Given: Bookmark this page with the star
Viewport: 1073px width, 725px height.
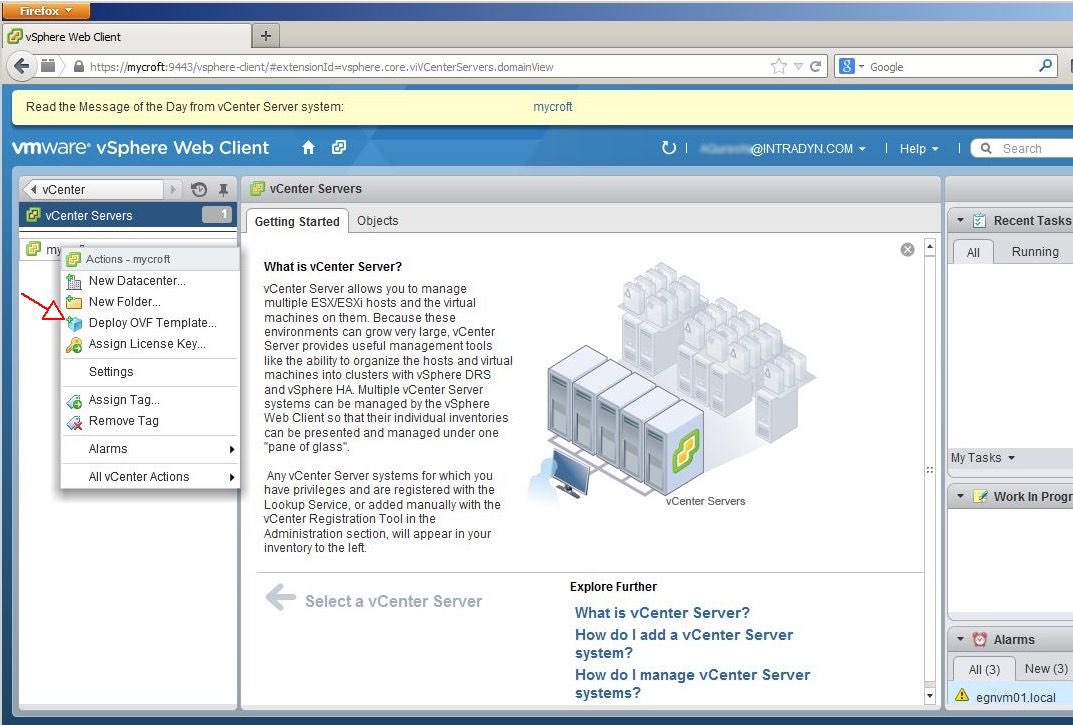Looking at the screenshot, I should point(779,66).
